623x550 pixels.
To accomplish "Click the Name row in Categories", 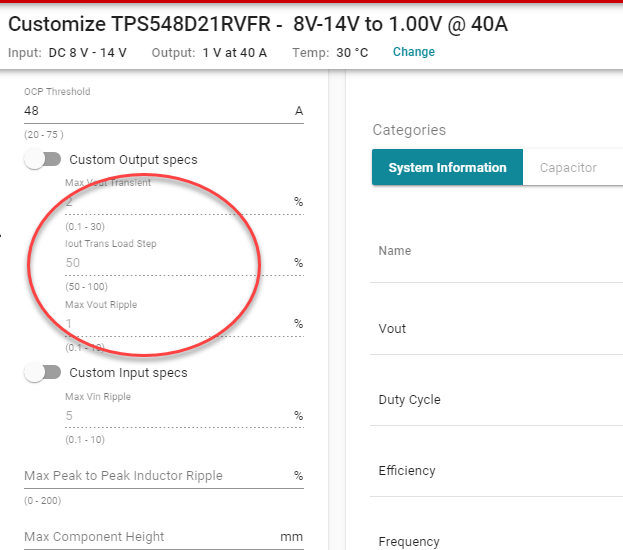I will pyautogui.click(x=496, y=251).
